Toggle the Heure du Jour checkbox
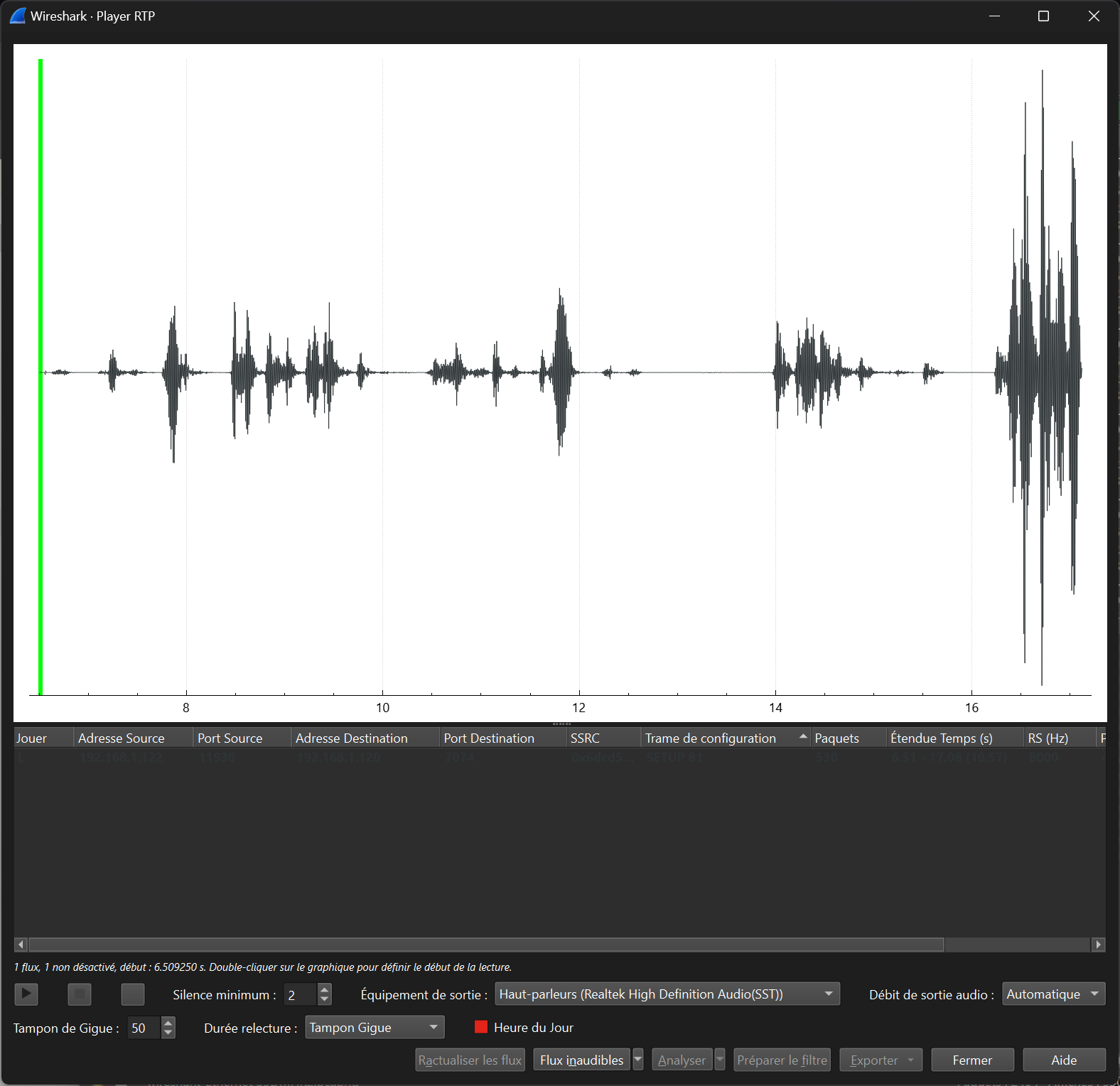 tap(481, 1027)
